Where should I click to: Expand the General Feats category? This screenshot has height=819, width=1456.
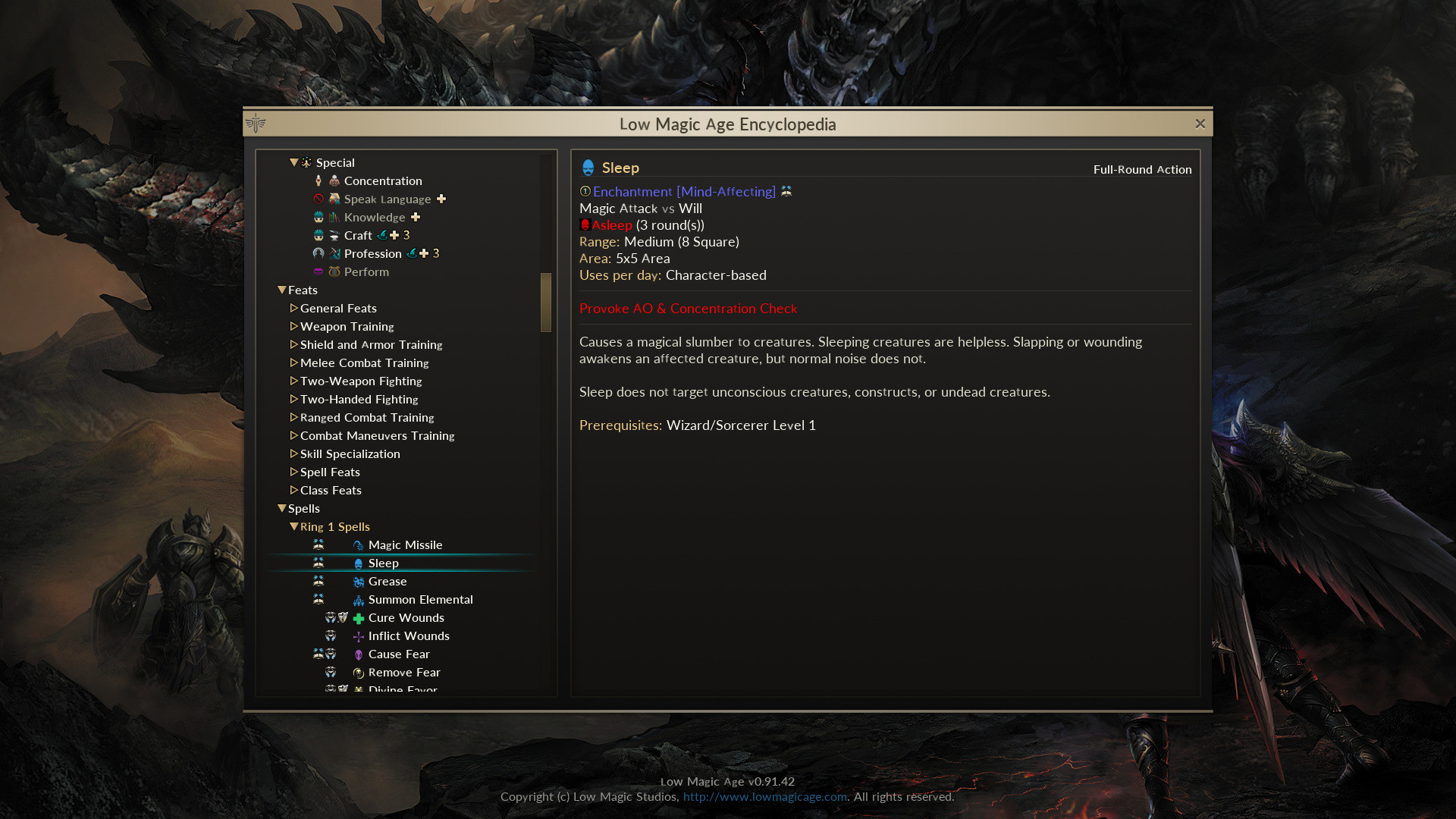[x=293, y=308]
